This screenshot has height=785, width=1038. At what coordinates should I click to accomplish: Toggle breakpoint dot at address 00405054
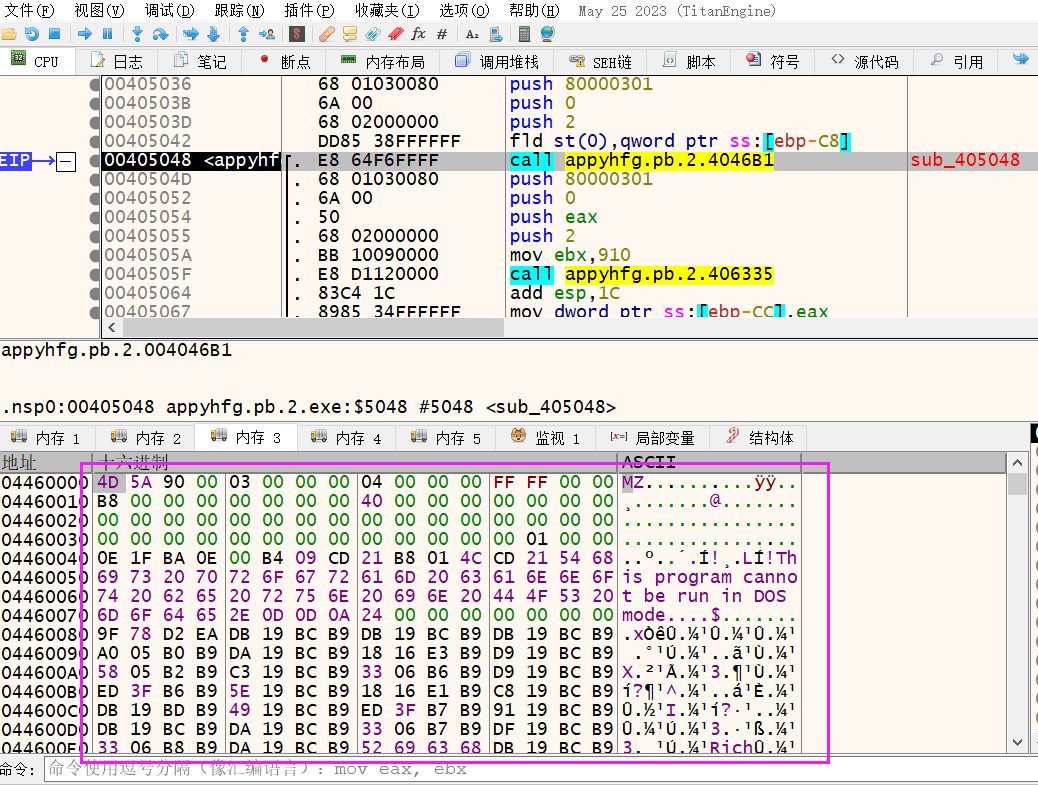pos(95,217)
